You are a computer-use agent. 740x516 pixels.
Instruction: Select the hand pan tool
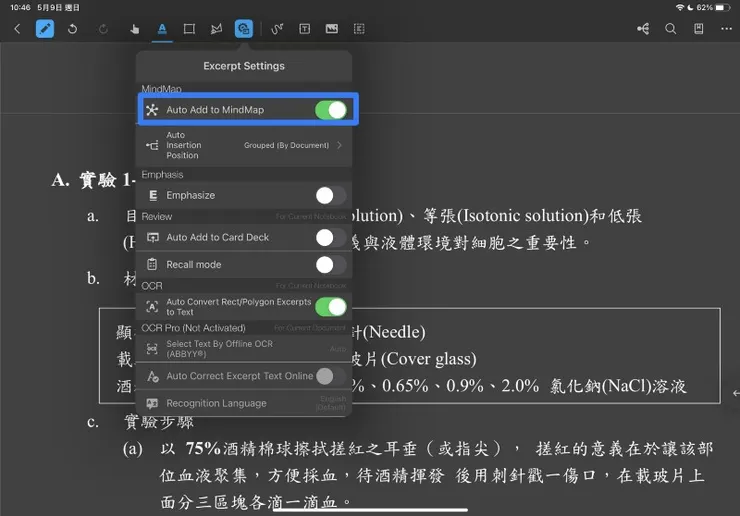pos(135,29)
